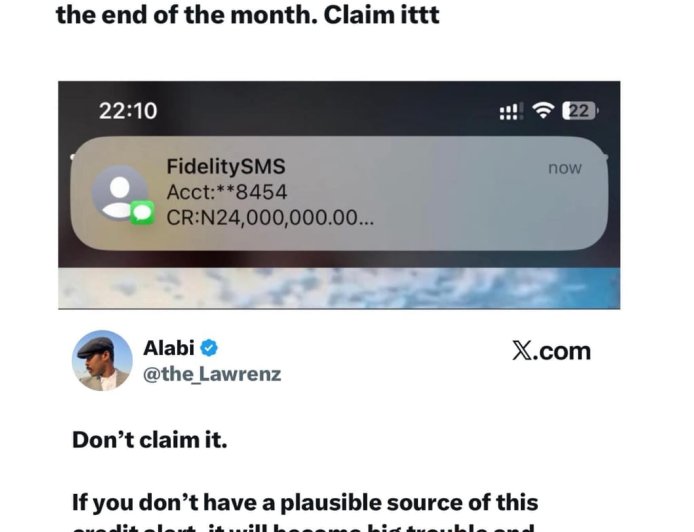Tap the 'now' timestamp on notification
Screen dimensions: 694x532
(565, 168)
